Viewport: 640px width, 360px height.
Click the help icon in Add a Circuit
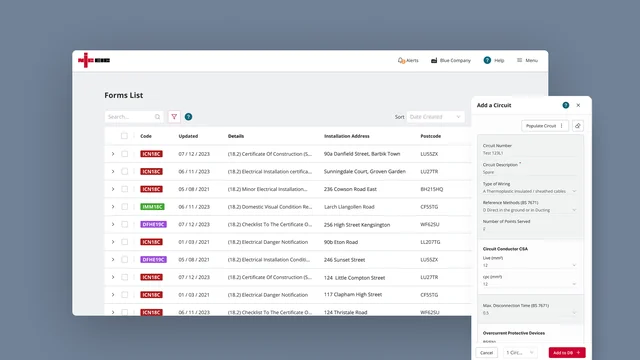(x=566, y=105)
